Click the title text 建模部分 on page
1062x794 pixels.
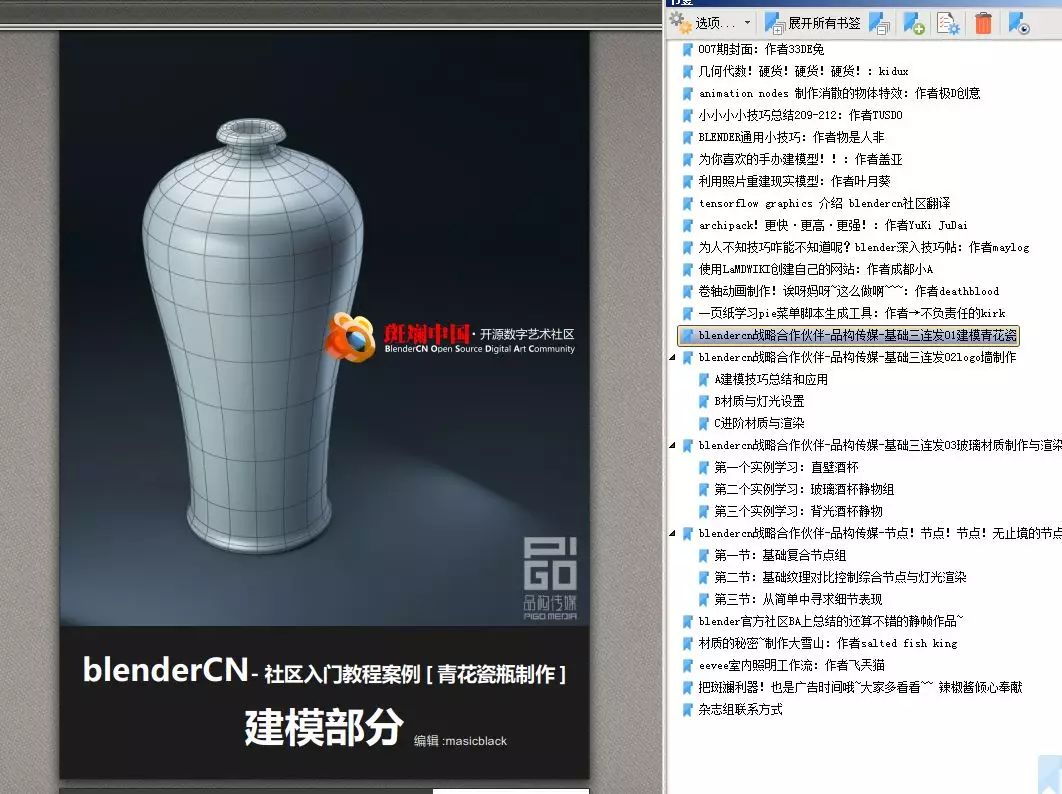pyautogui.click(x=324, y=728)
